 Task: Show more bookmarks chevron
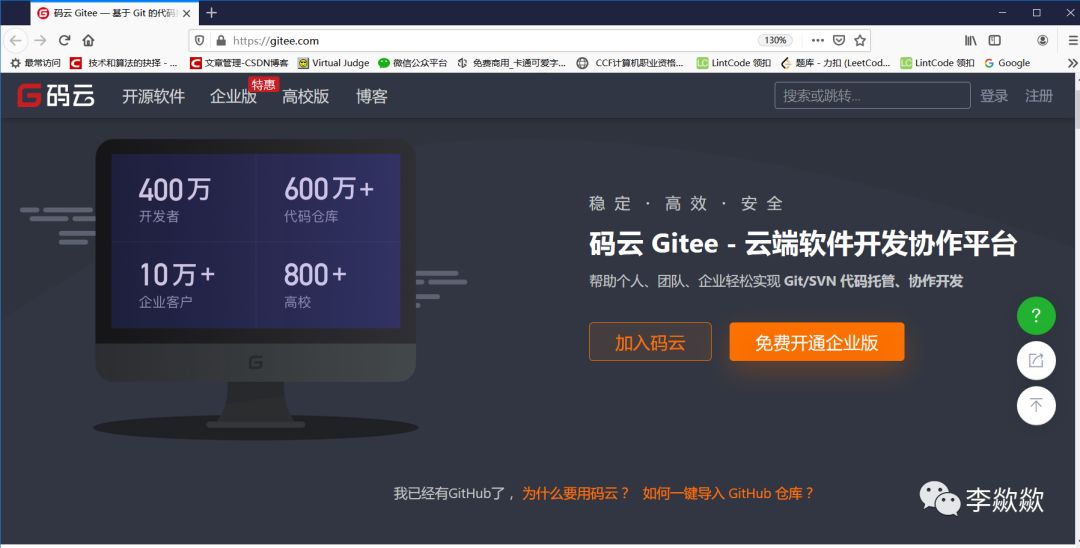tap(1072, 63)
